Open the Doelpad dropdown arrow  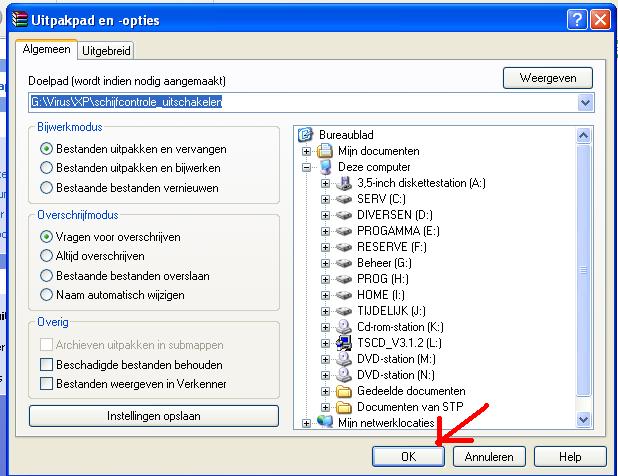pyautogui.click(x=585, y=102)
